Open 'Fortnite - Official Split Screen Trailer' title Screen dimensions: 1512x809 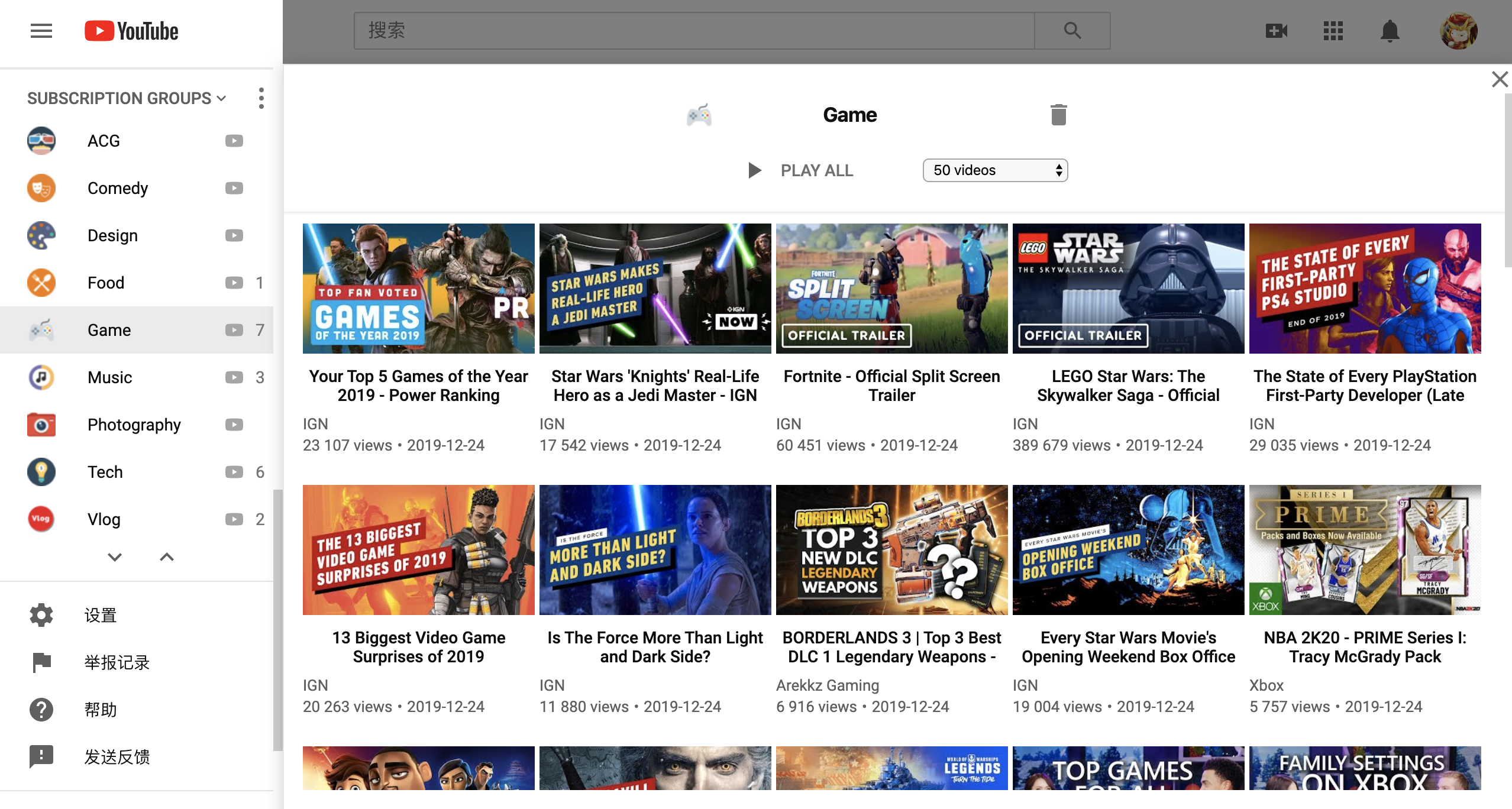pos(892,386)
